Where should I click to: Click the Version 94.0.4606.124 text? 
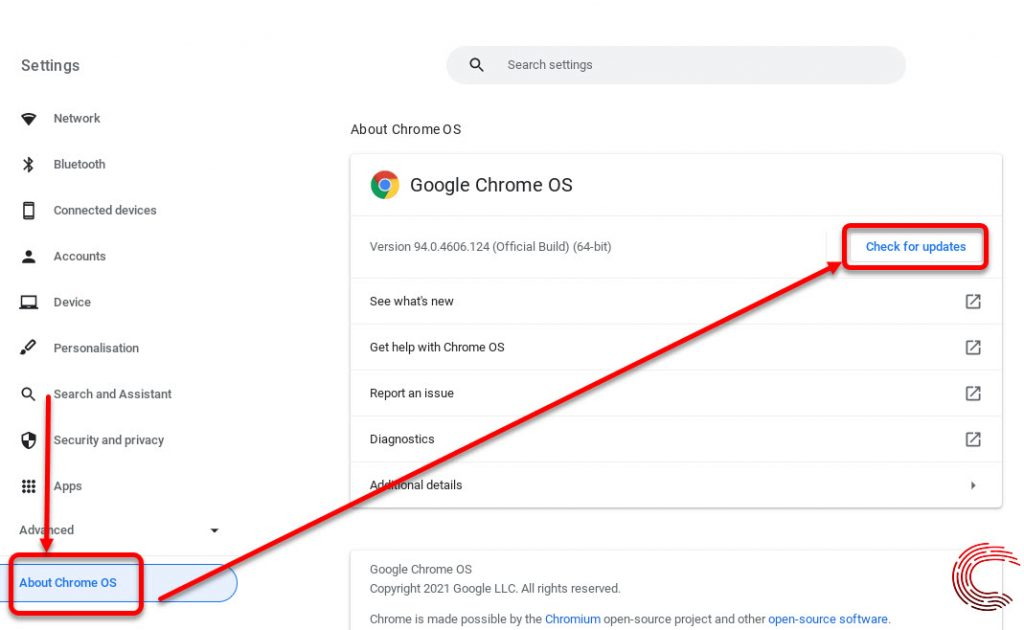click(x=490, y=247)
